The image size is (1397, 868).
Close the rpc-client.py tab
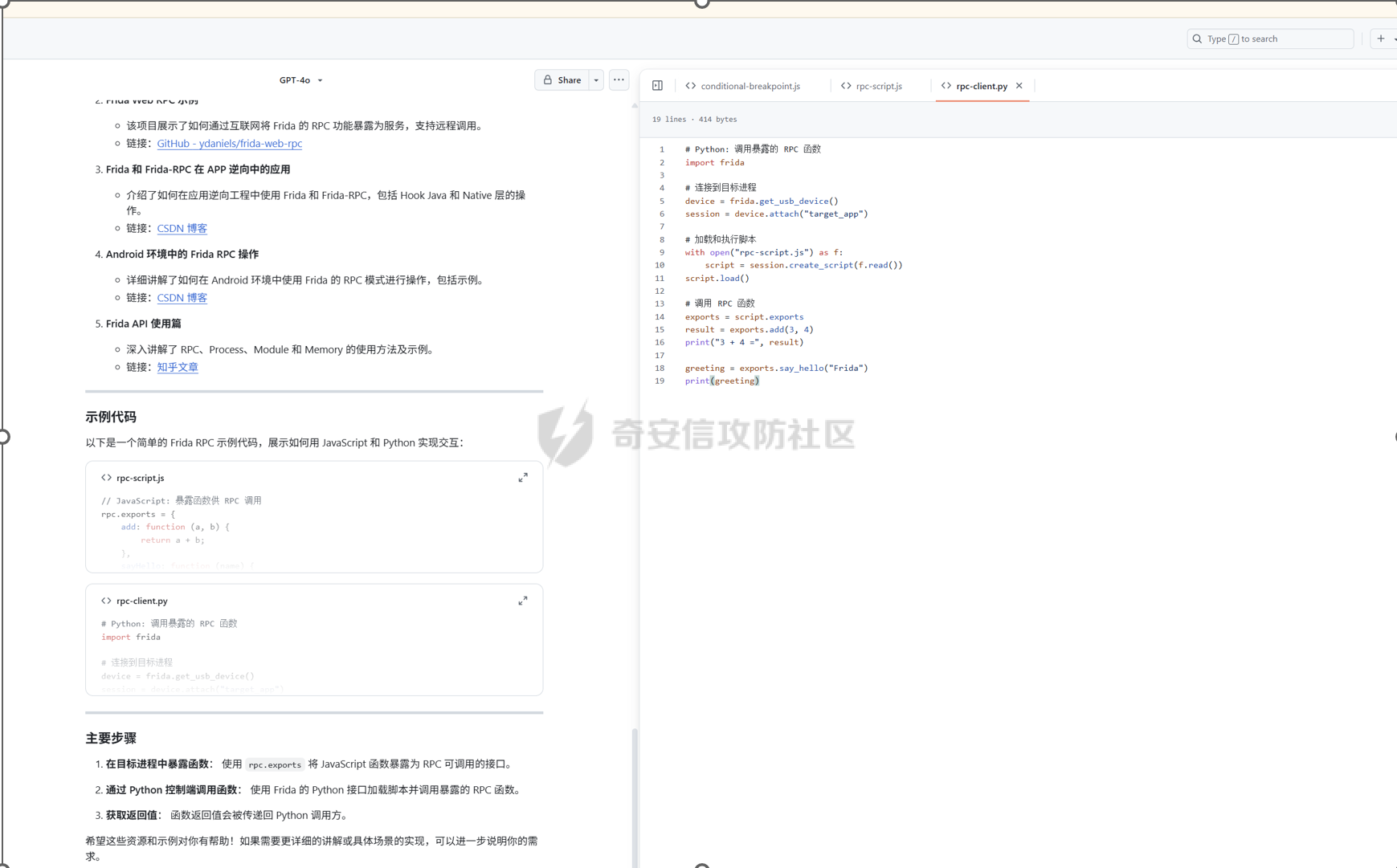coord(1019,86)
